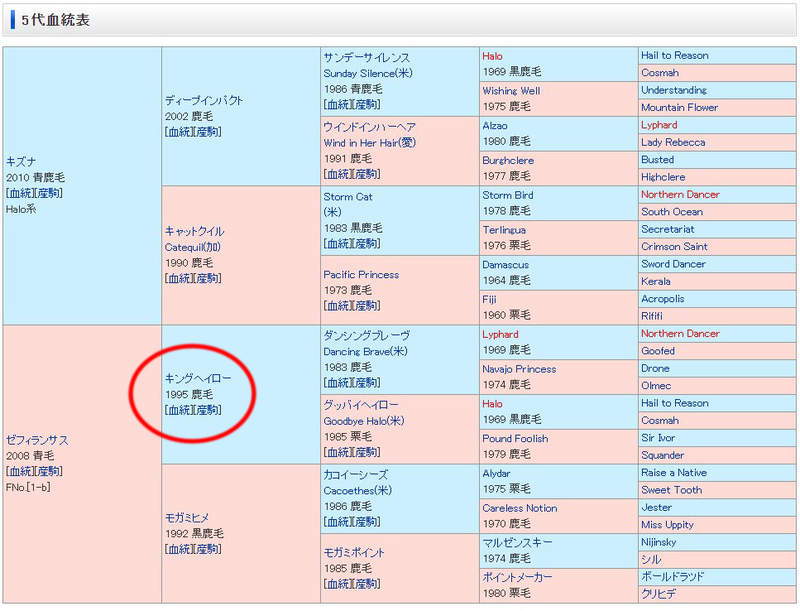Image resolution: width=800 pixels, height=611 pixels.
Task: Open the キズナ horse link
Action: click(23, 161)
